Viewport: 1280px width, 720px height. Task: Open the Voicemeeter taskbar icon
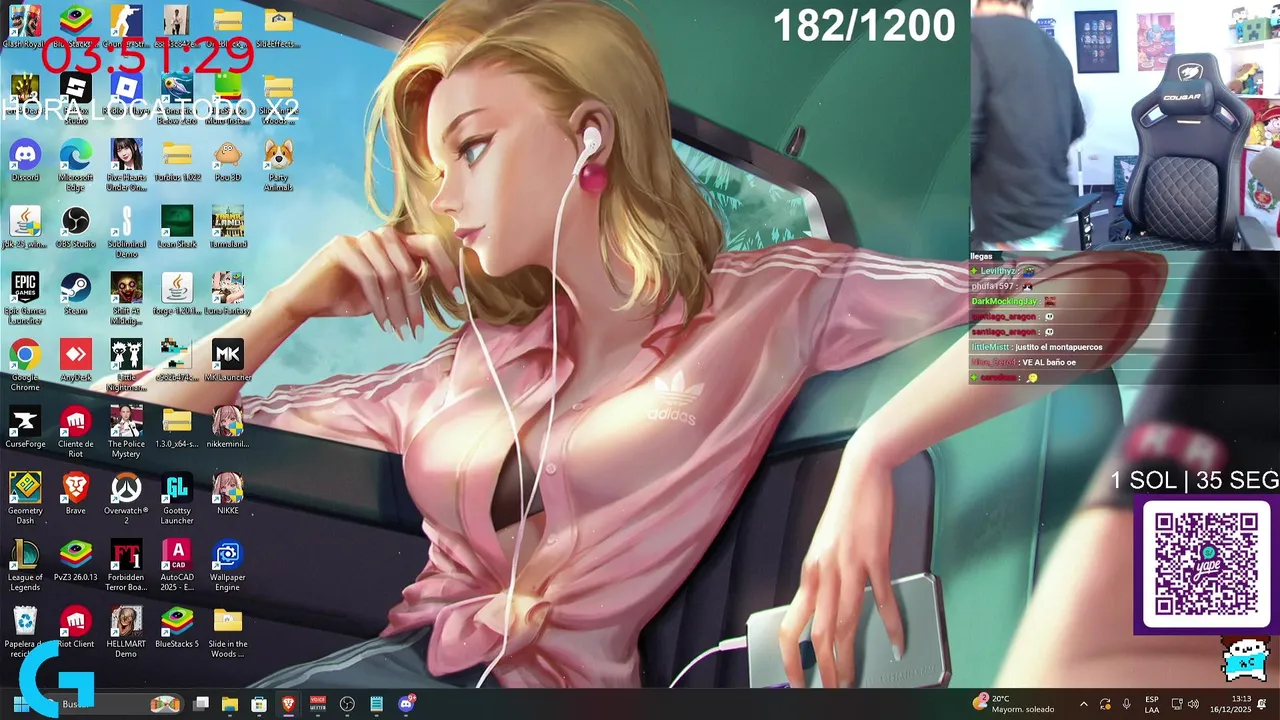click(318, 704)
